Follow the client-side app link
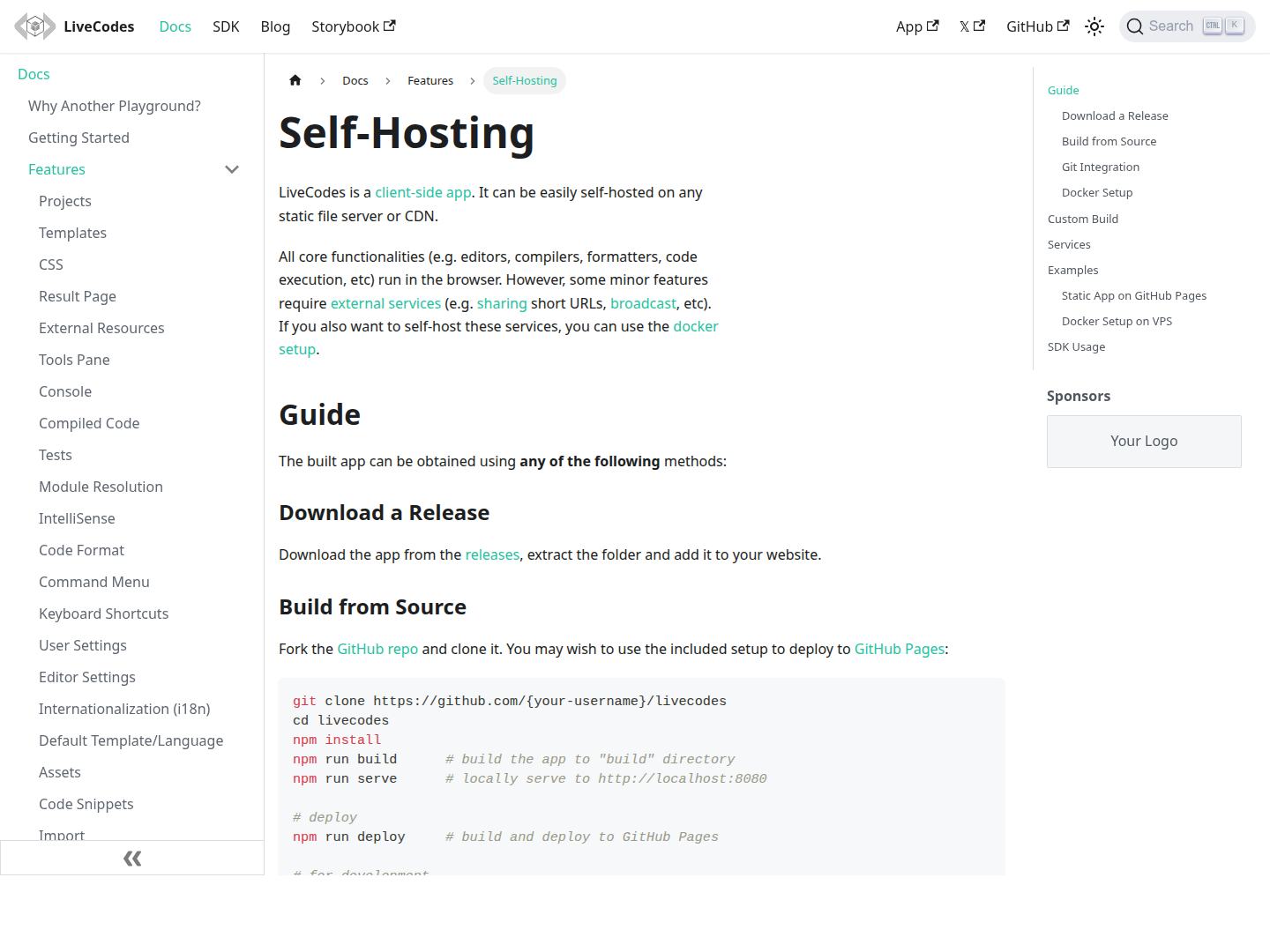Viewport: 1270px width, 952px height. coord(423,192)
